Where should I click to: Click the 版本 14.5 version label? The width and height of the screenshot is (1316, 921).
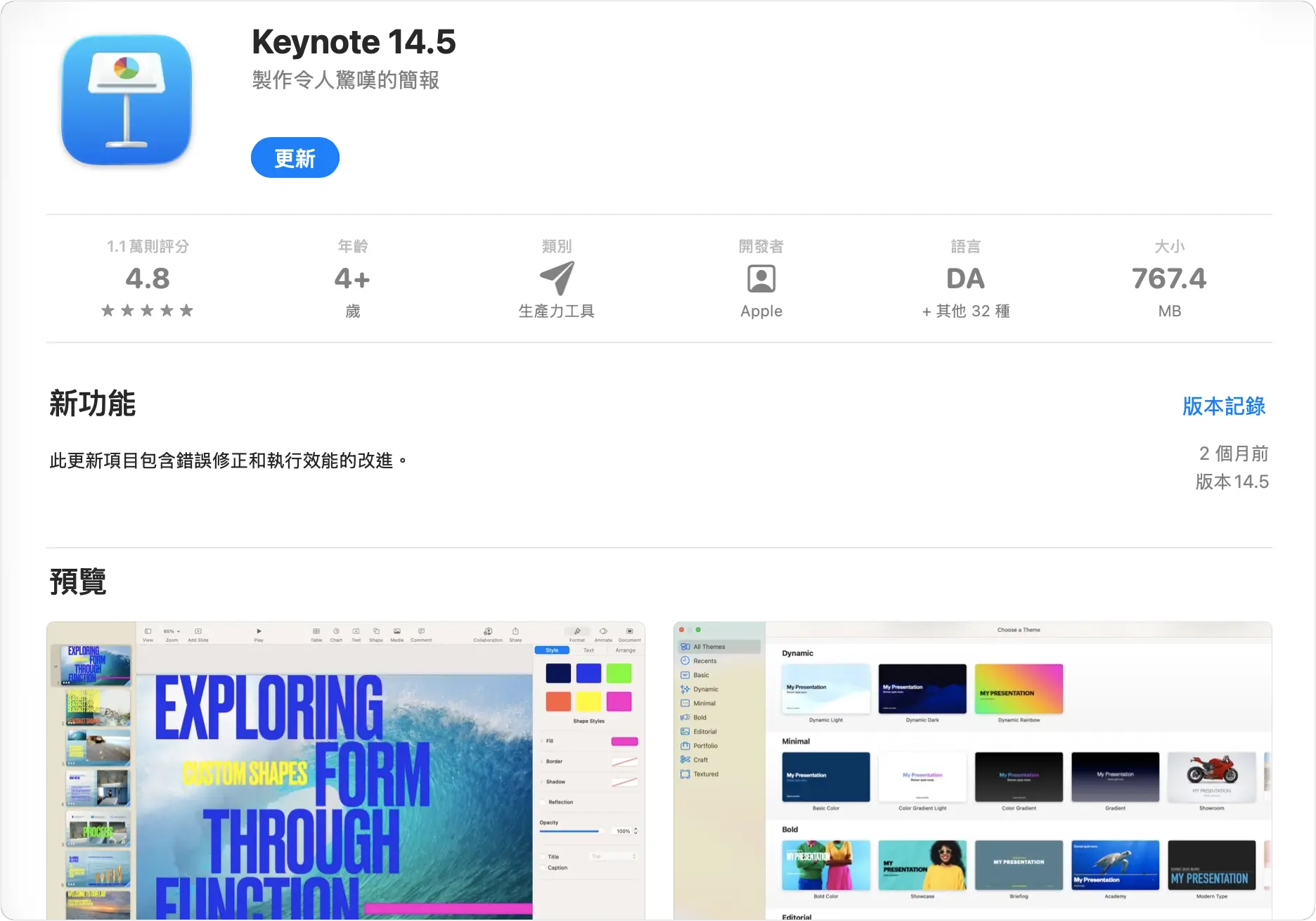click(1232, 482)
